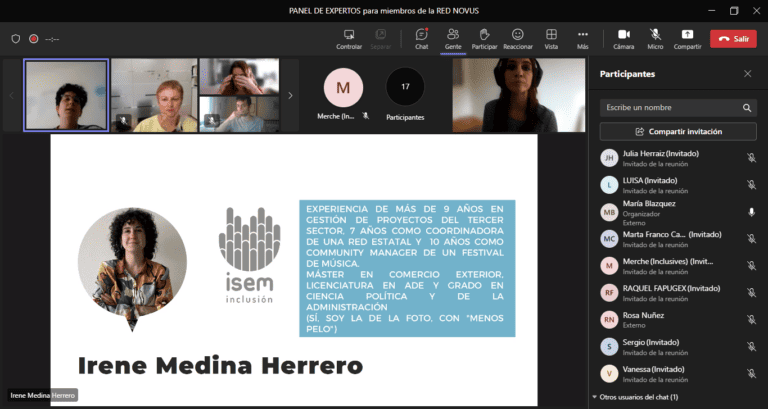Screen dimensions: 768x409
Task: Select the woman covering face thumbnail
Action: point(239,77)
